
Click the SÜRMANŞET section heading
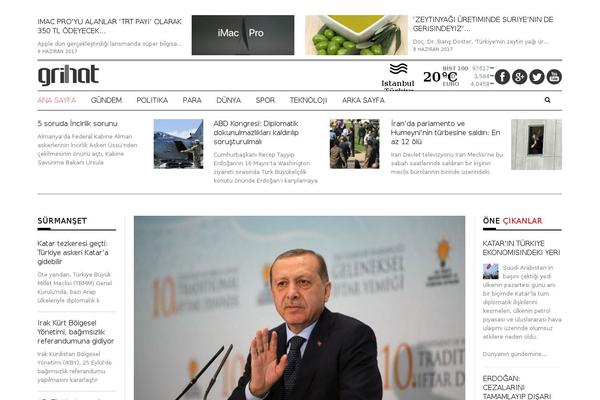coord(62,221)
